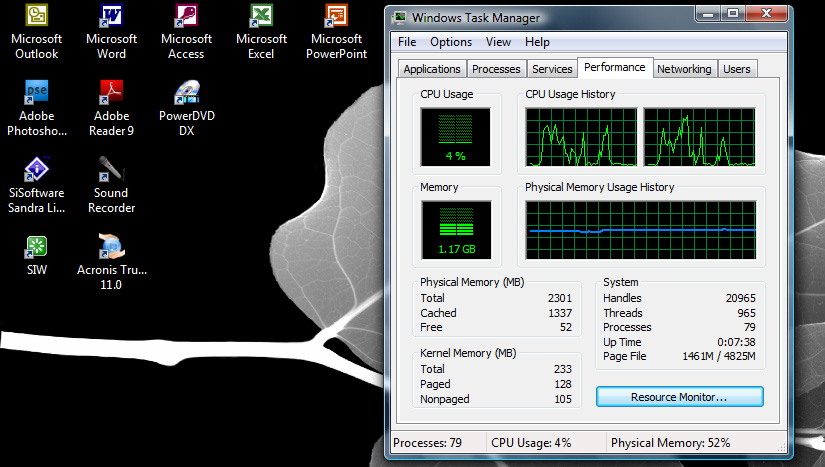825x467 pixels.
Task: Click the status bar Processes: 79 entry
Action: [x=427, y=443]
